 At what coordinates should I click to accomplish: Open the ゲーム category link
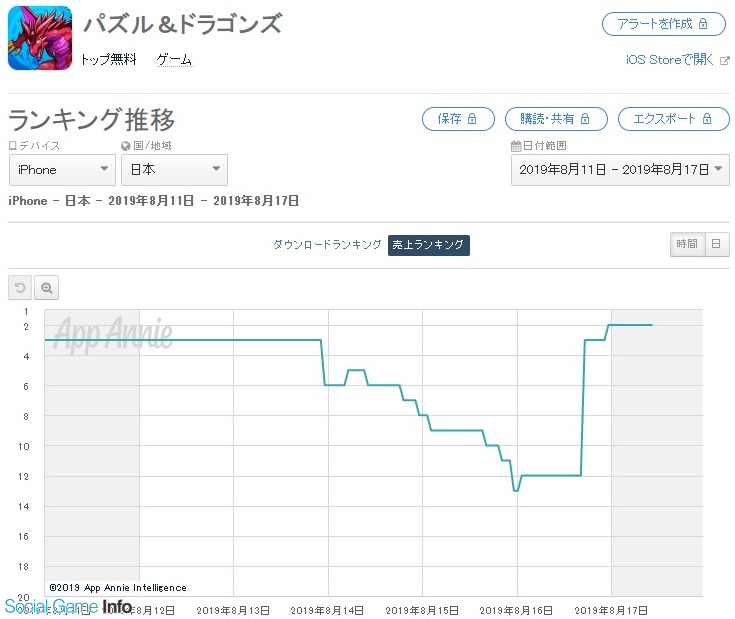(174, 60)
